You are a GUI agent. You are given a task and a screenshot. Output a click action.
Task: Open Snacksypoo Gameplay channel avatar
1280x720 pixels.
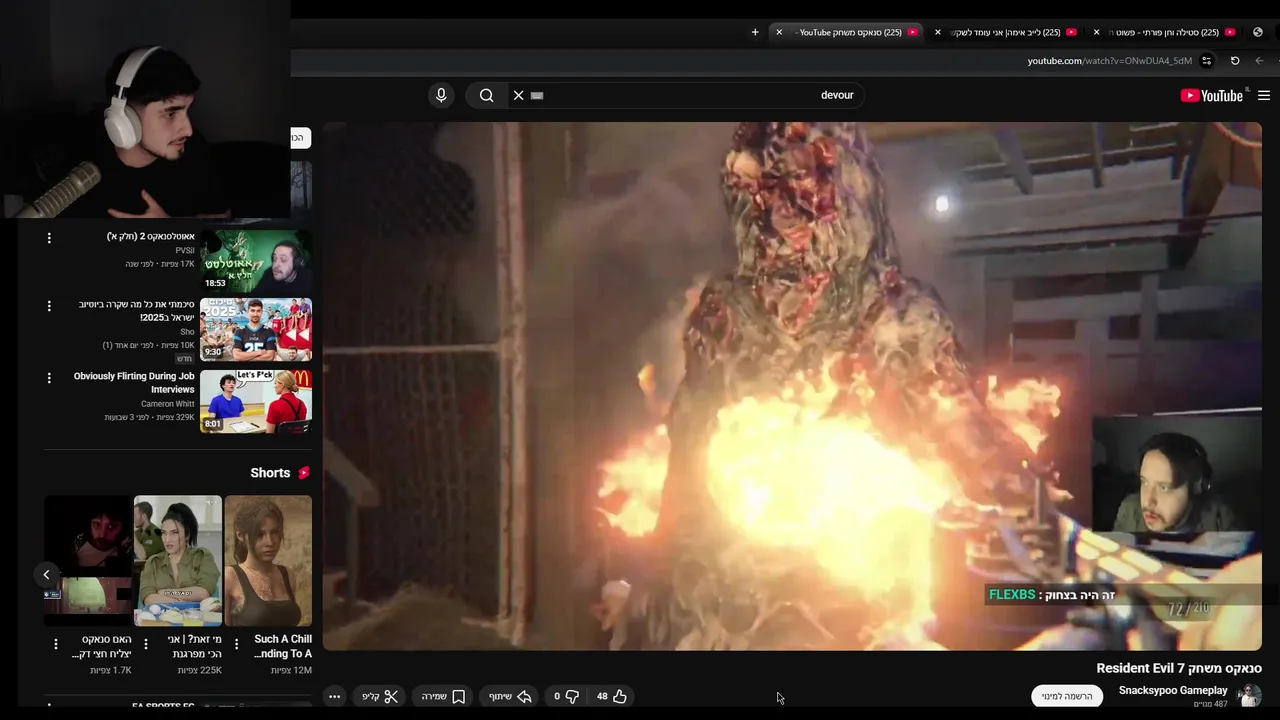pos(1249,696)
